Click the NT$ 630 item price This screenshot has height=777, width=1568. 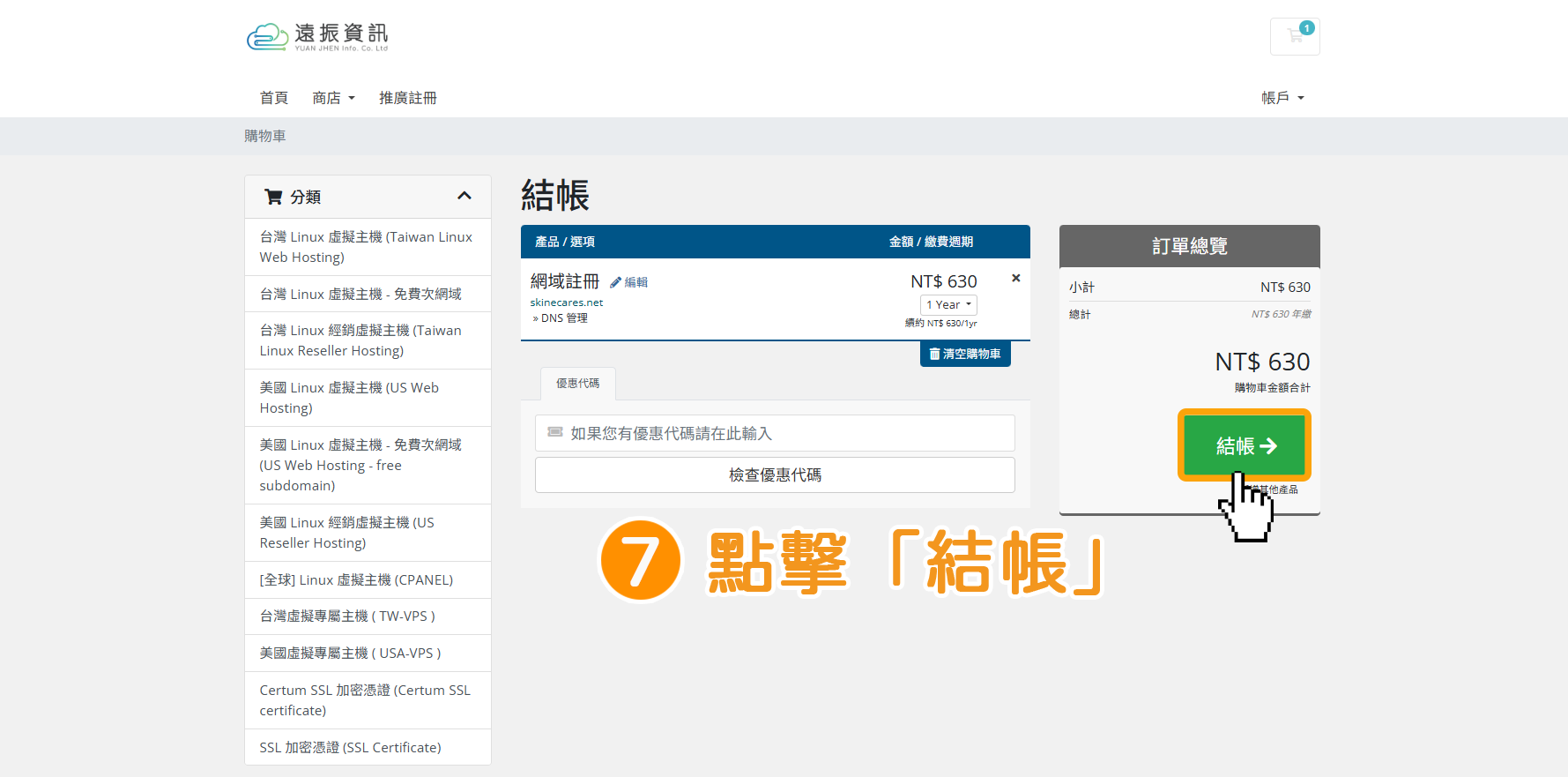pos(944,281)
